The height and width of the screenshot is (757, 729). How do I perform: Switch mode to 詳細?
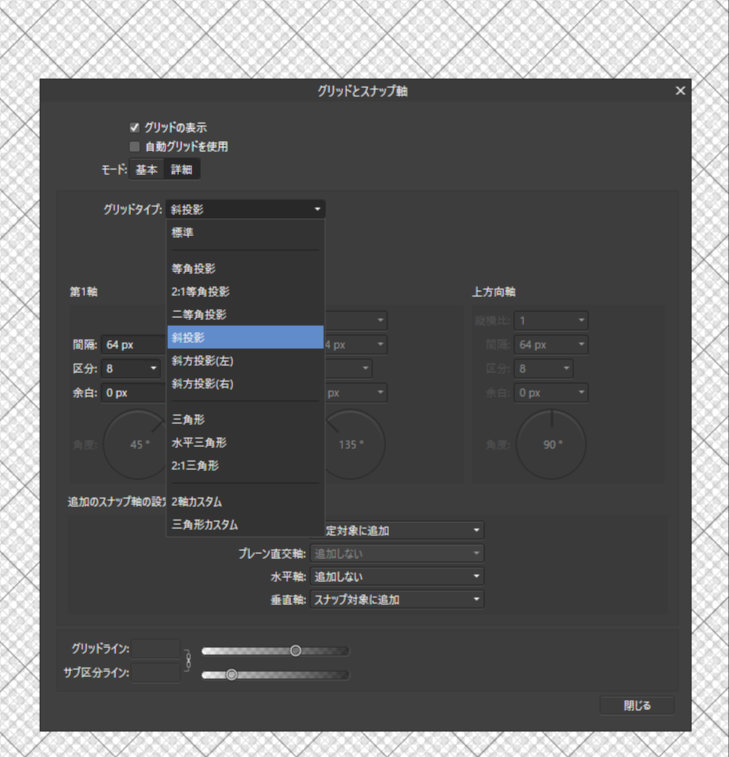pos(182,170)
